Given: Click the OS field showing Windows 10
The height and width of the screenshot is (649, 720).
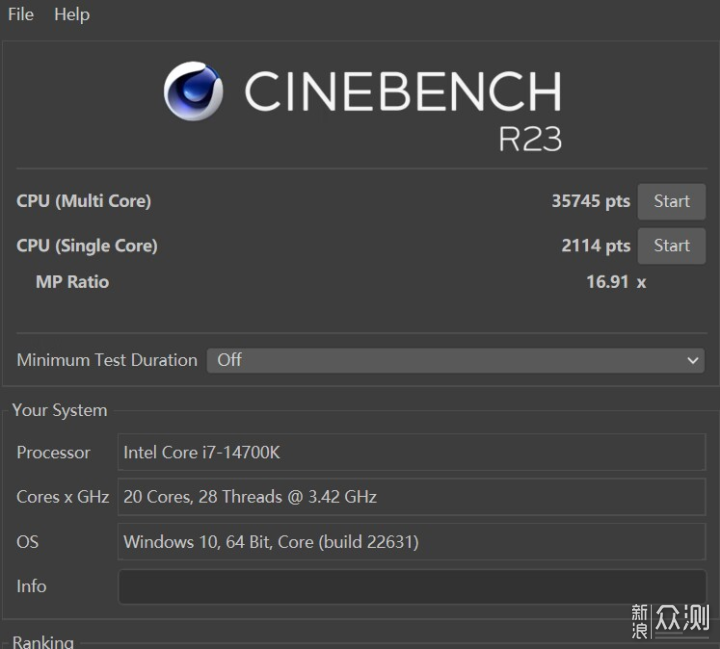Looking at the screenshot, I should click(411, 542).
